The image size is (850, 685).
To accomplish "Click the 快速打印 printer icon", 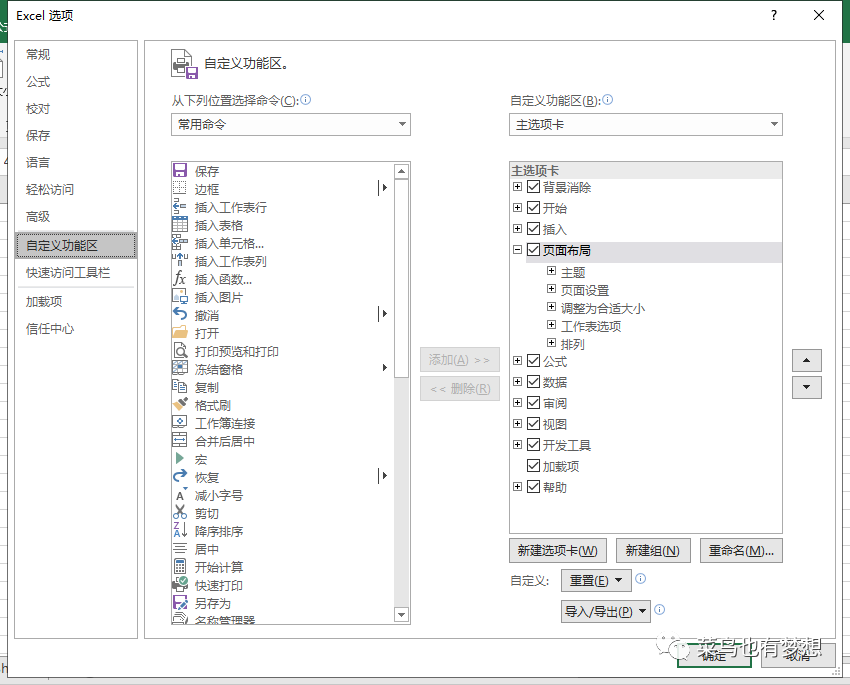I will [x=180, y=584].
